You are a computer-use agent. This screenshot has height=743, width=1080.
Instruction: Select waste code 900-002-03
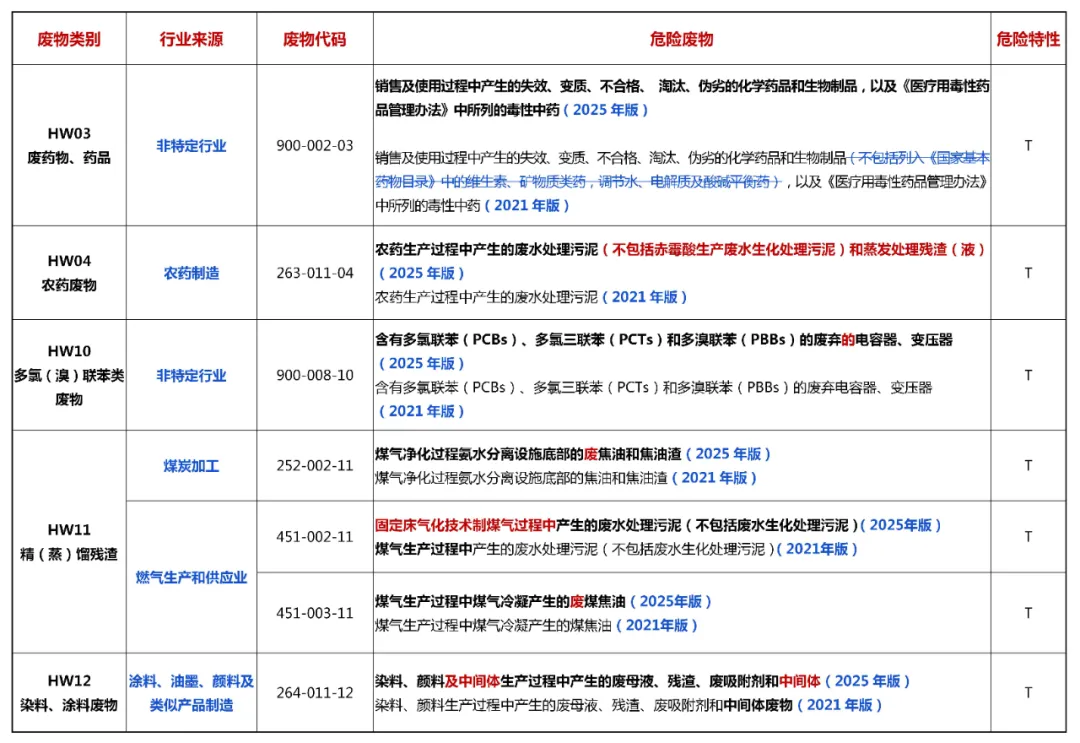point(314,146)
